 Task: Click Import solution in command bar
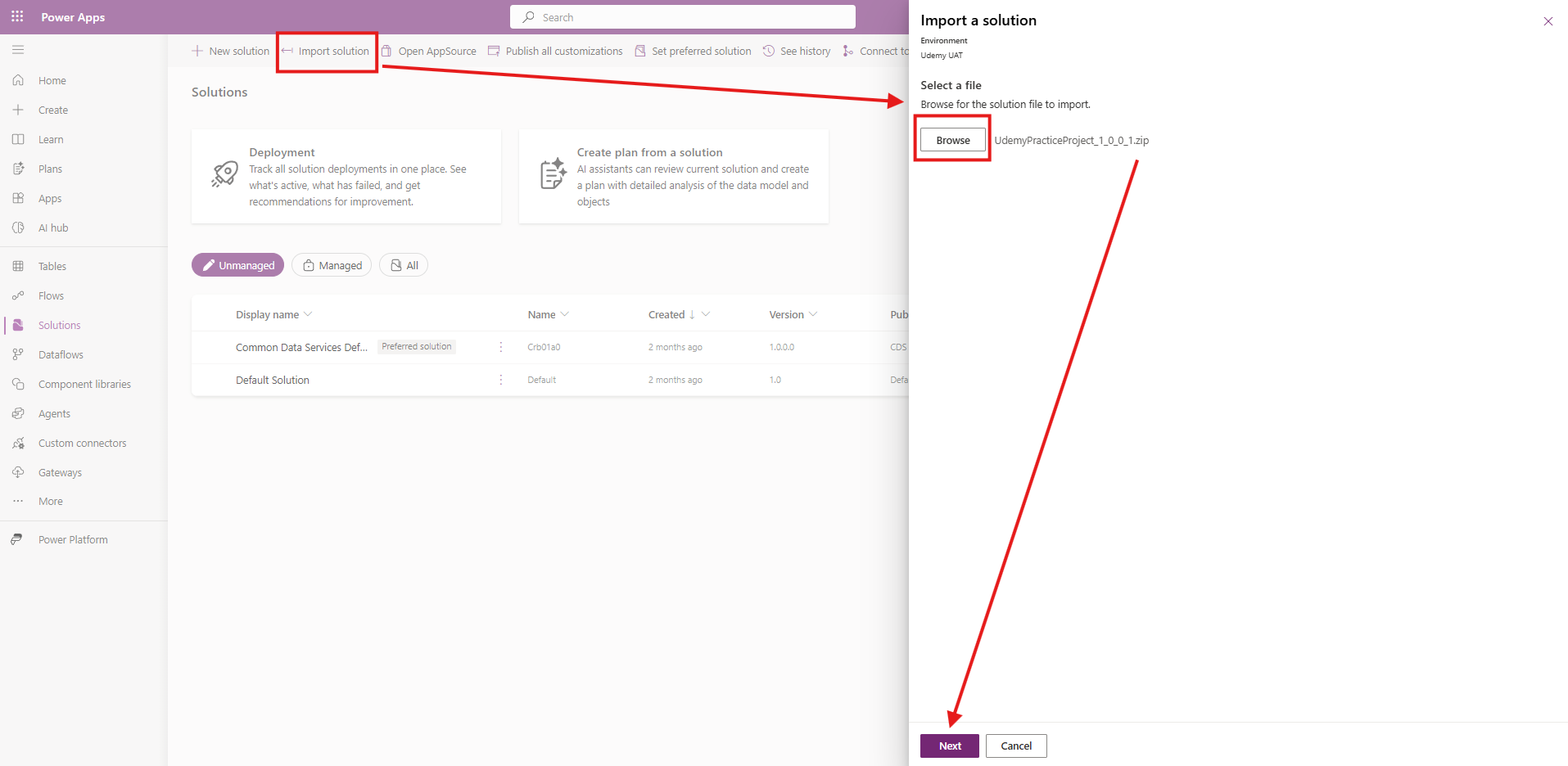click(325, 51)
